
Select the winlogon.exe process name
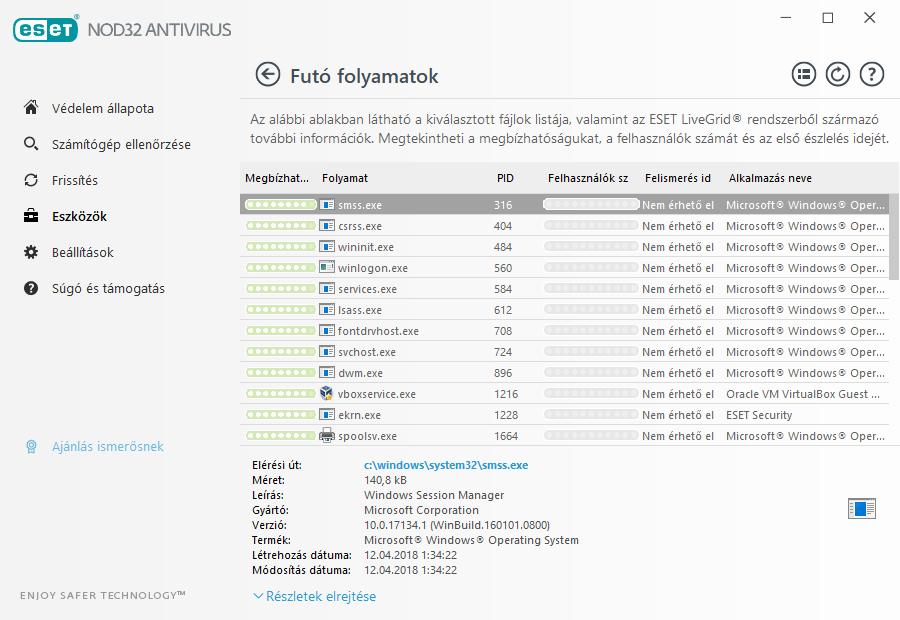(x=373, y=268)
